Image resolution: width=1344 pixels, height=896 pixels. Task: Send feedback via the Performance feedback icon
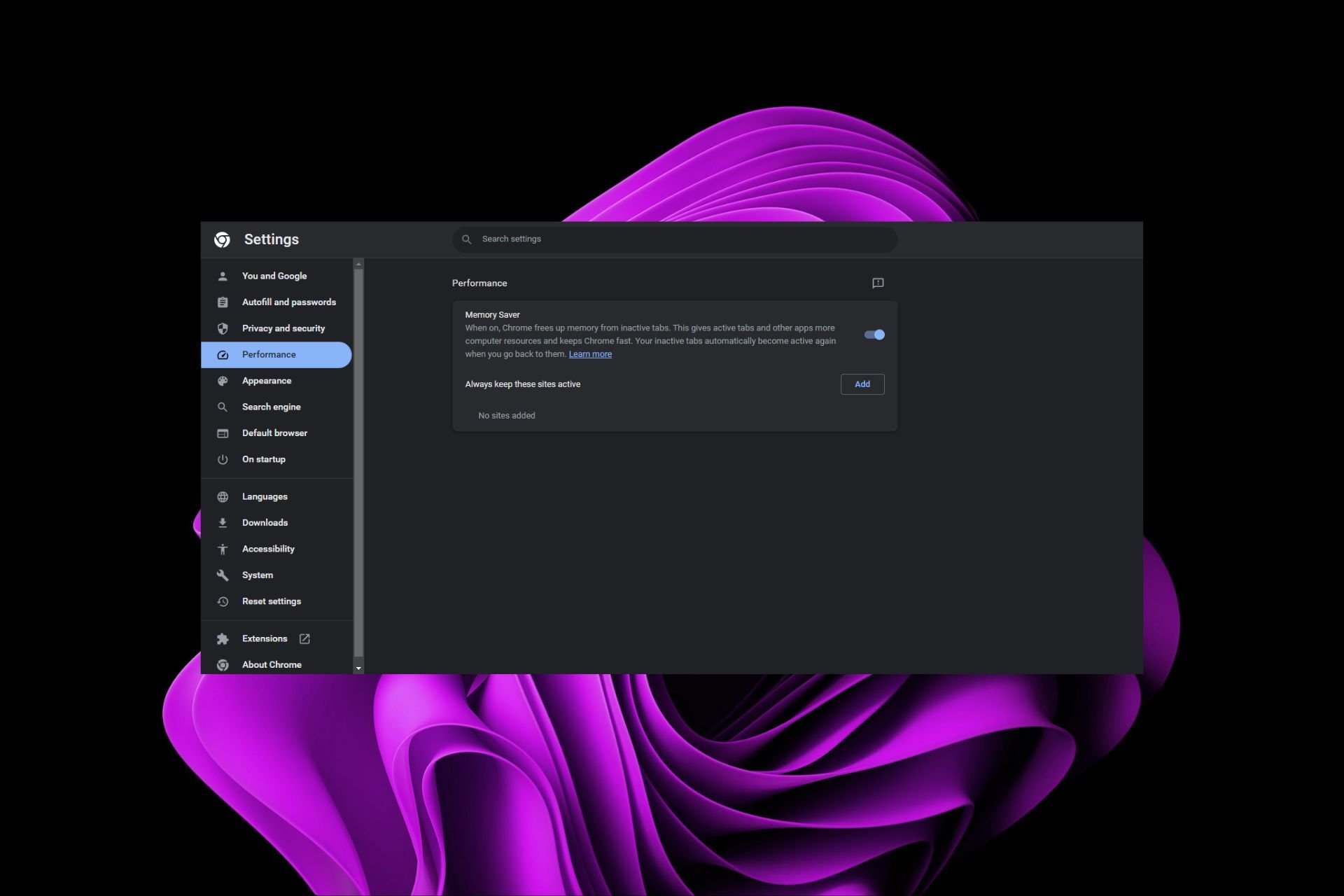(x=878, y=283)
